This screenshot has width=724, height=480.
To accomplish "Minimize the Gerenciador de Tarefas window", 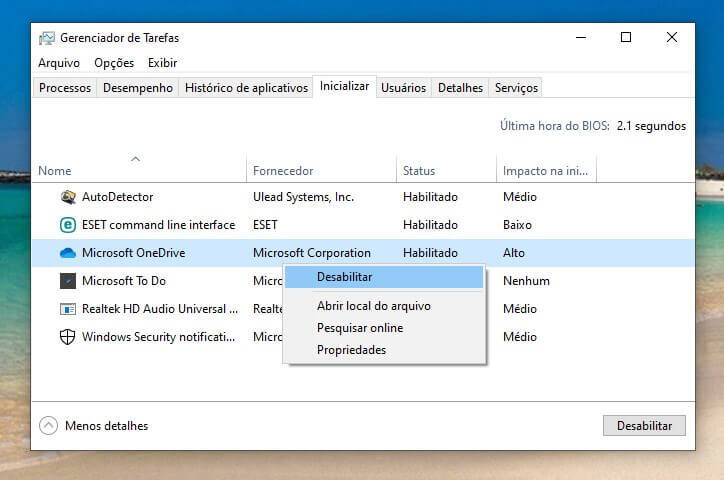I will [581, 37].
